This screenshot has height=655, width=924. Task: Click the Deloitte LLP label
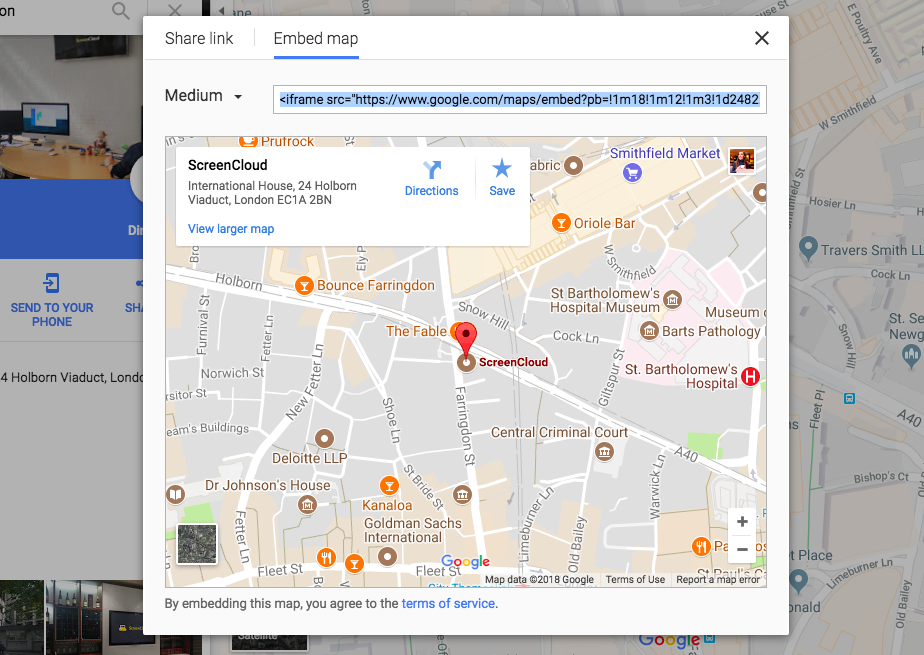(x=309, y=458)
